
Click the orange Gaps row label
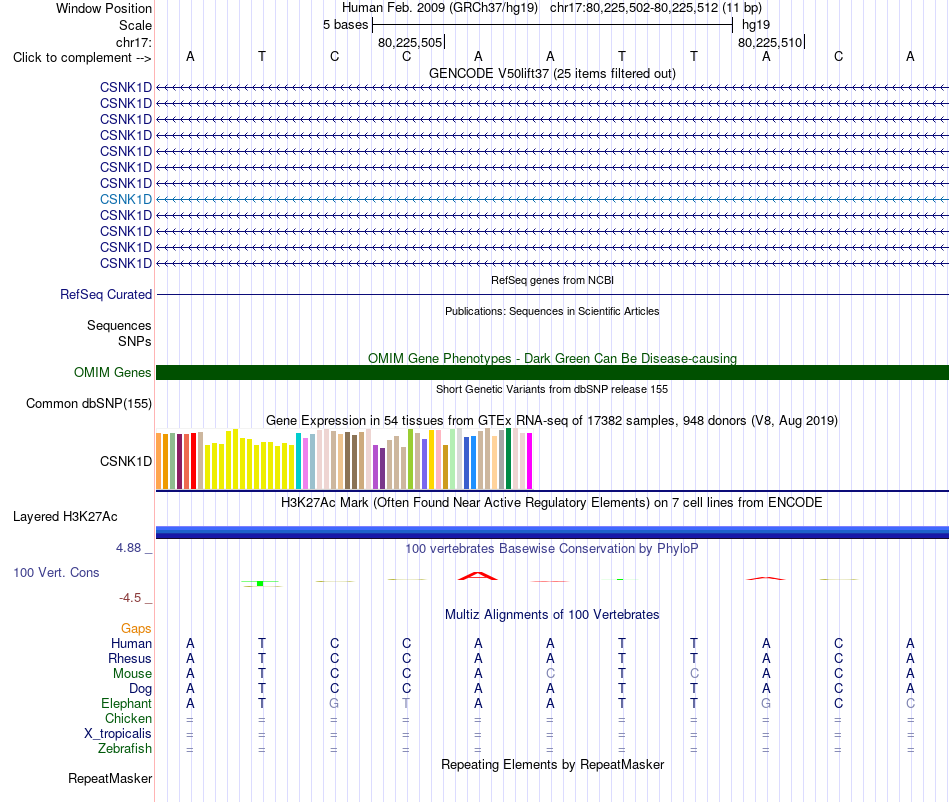coord(136,629)
